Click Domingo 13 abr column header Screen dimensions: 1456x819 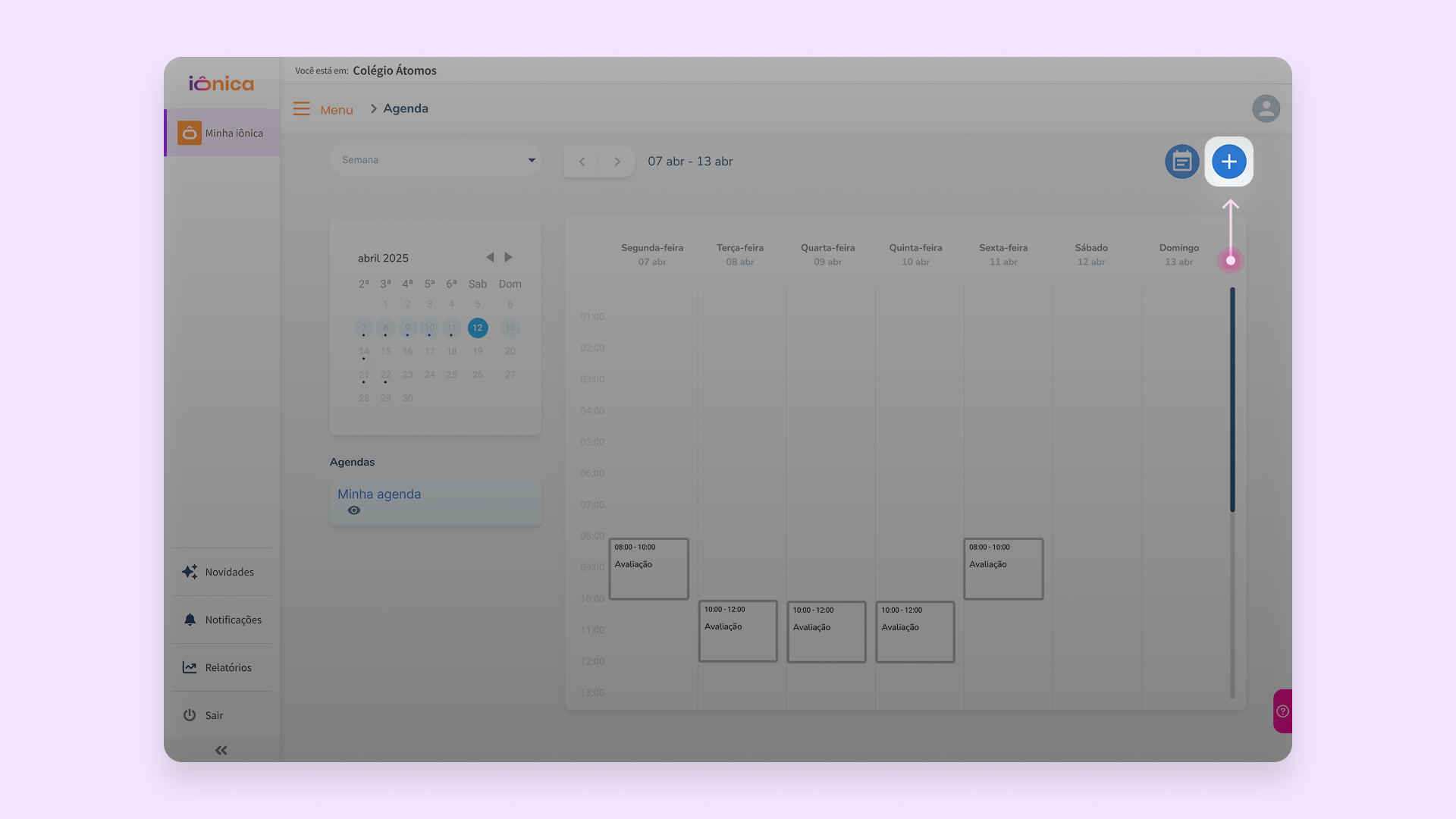tap(1178, 255)
